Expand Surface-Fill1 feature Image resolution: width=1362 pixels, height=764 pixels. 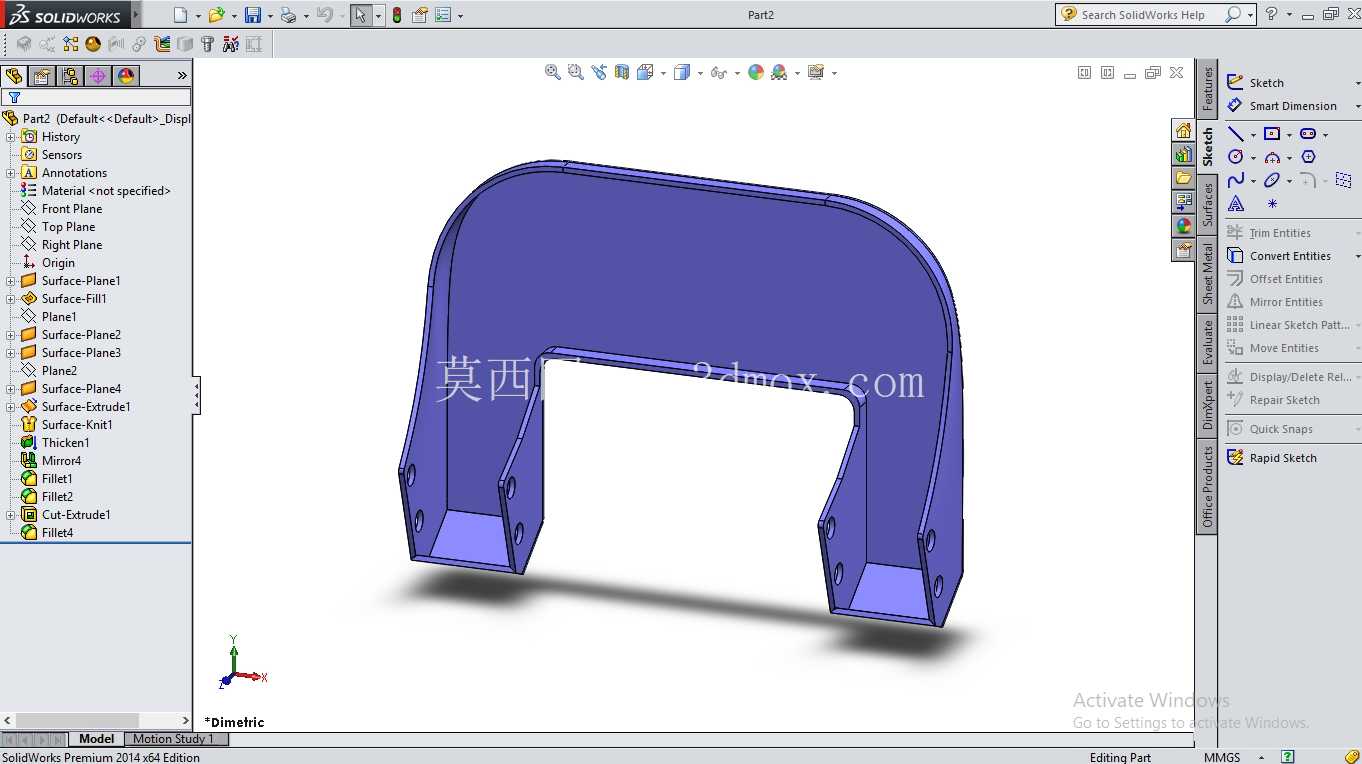click(11, 299)
